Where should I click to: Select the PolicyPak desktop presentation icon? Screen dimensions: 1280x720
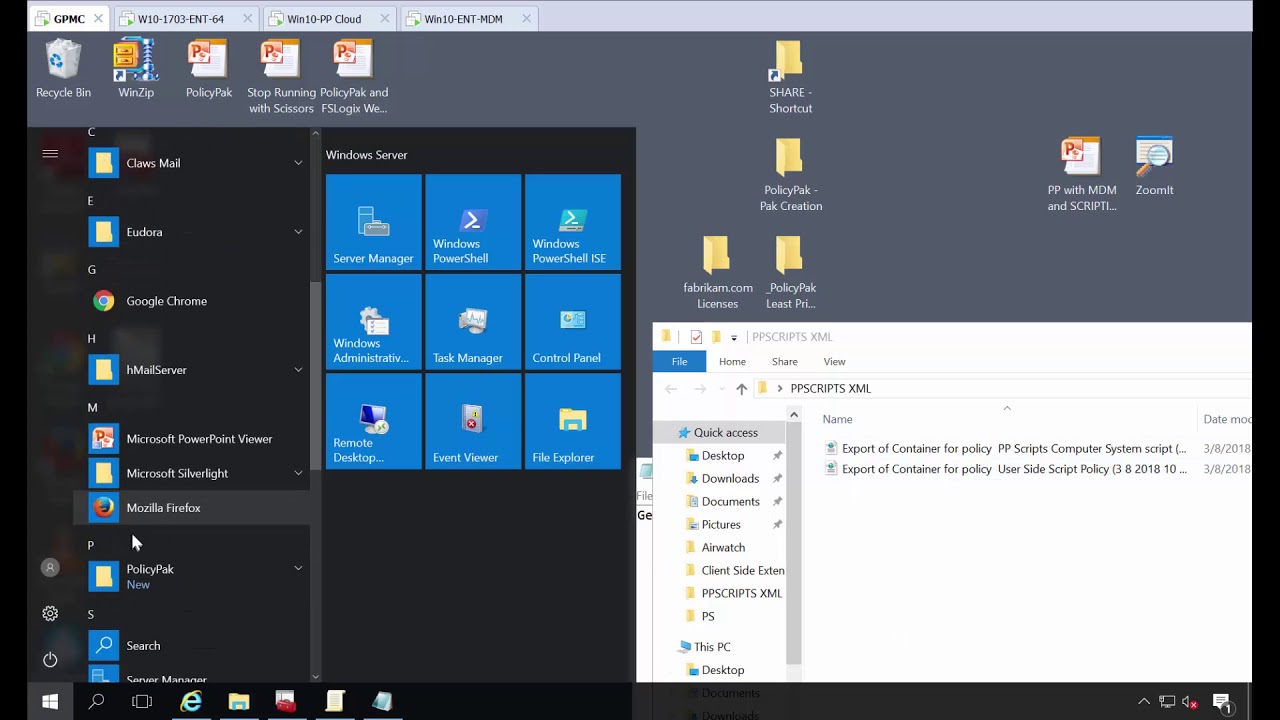[x=208, y=69]
